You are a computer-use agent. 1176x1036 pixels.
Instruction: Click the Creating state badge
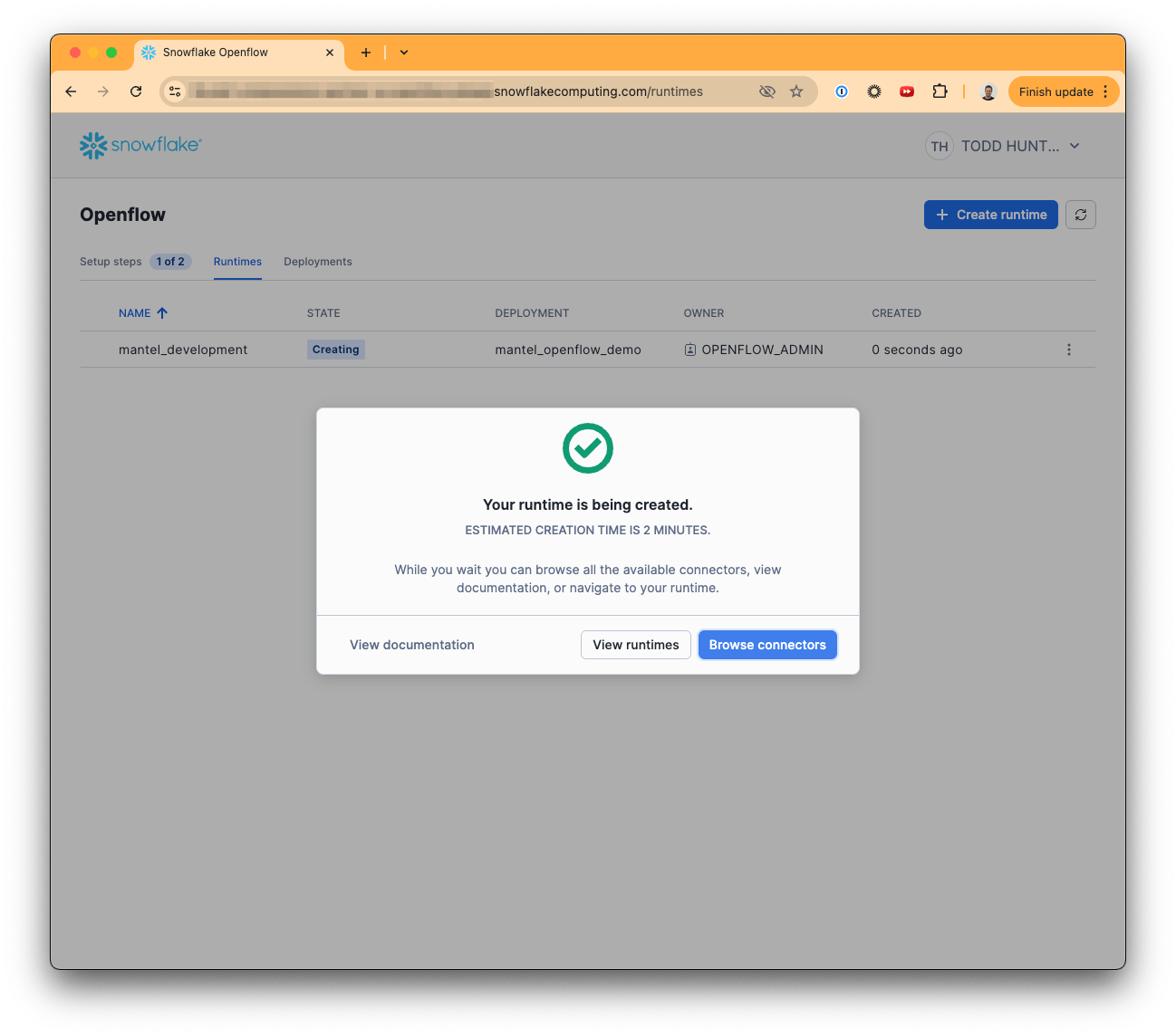[336, 350]
